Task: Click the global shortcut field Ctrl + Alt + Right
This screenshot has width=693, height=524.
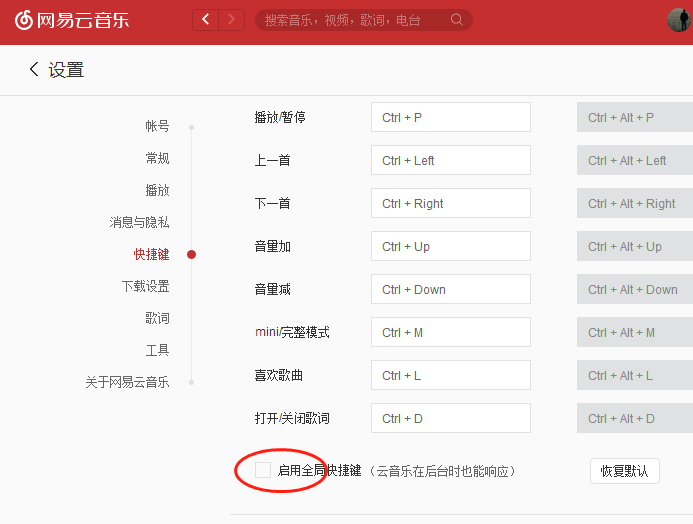Action: point(635,203)
